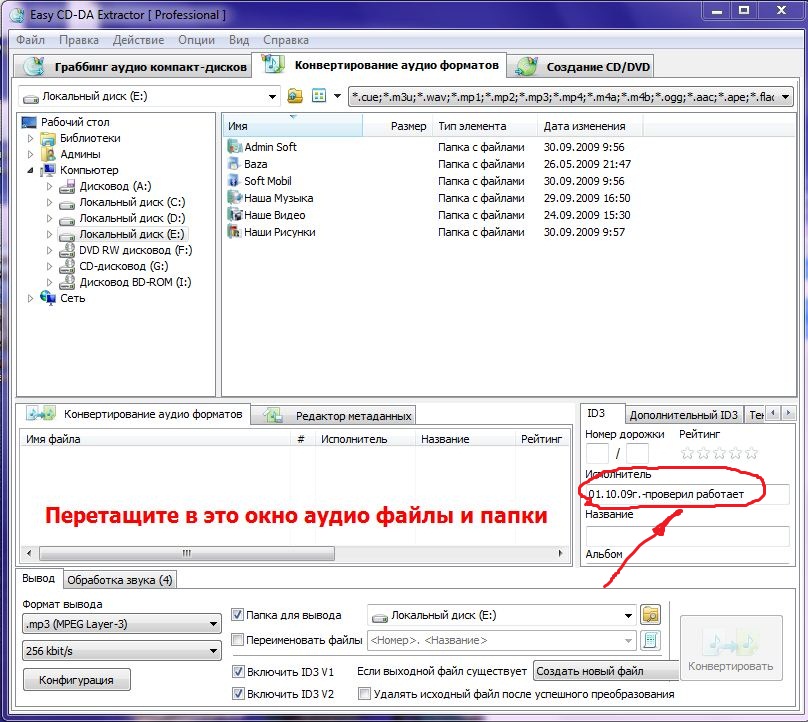This screenshot has width=808, height=722.
Task: Click the first rating star
Action: [687, 453]
